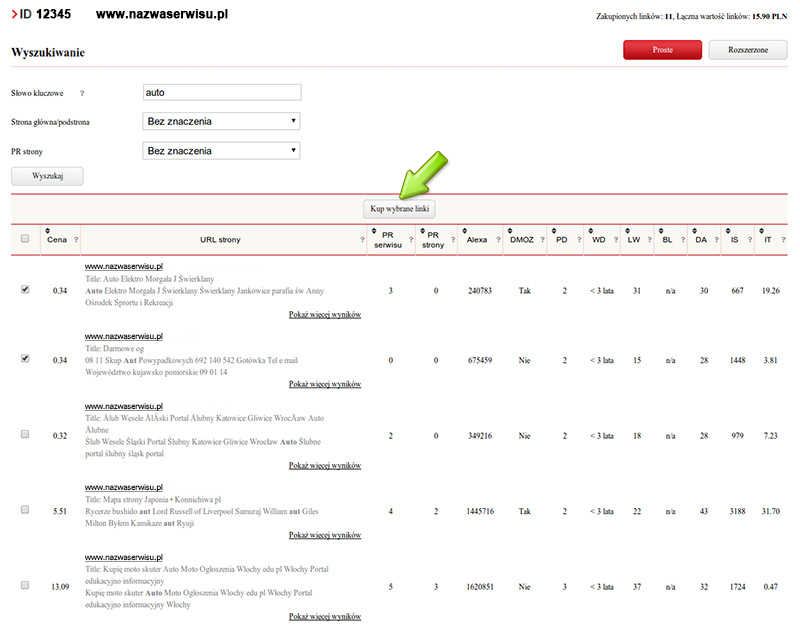Open the www.nazwaserwisu.pl link in the 13.09 row

(x=123, y=557)
